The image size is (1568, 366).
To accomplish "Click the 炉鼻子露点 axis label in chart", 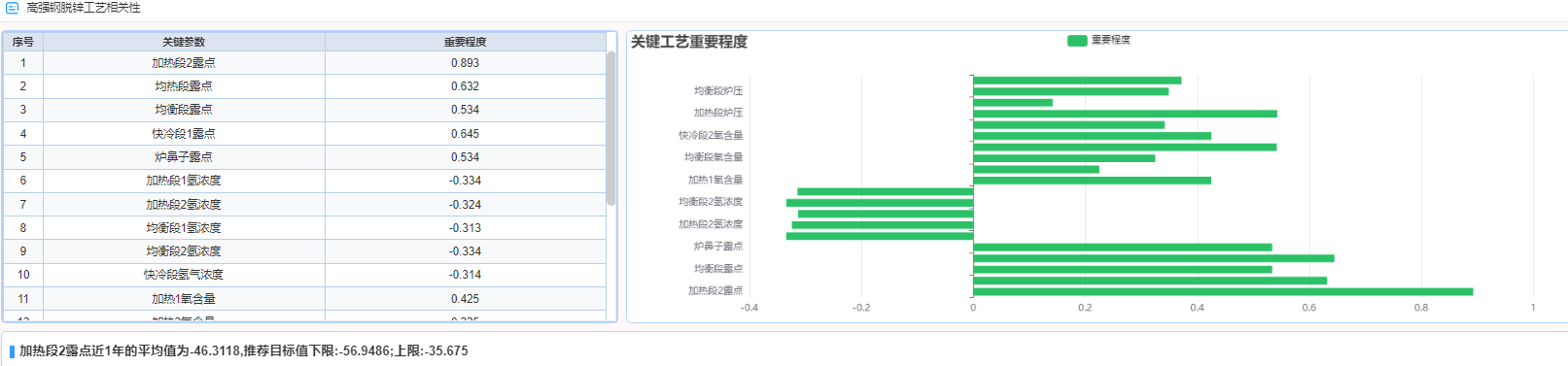I will point(718,247).
